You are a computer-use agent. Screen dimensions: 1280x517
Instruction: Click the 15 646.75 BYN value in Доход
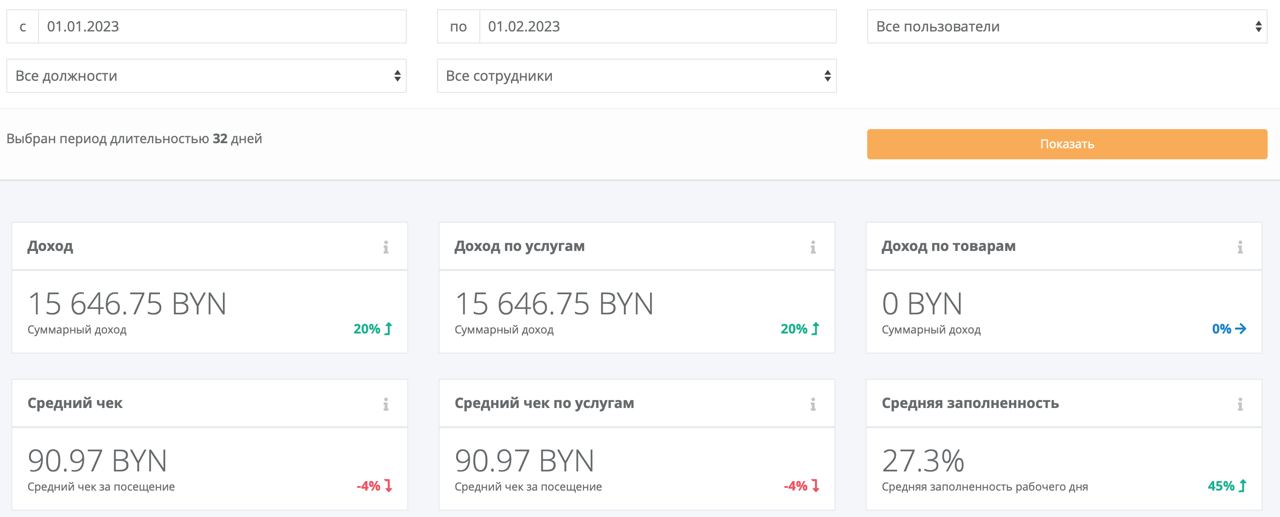click(127, 303)
